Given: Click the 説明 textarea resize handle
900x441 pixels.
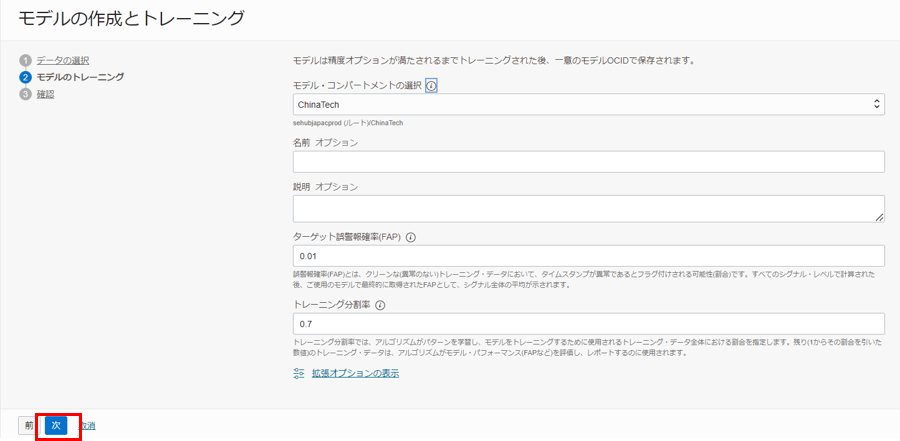Looking at the screenshot, I should coord(879,216).
